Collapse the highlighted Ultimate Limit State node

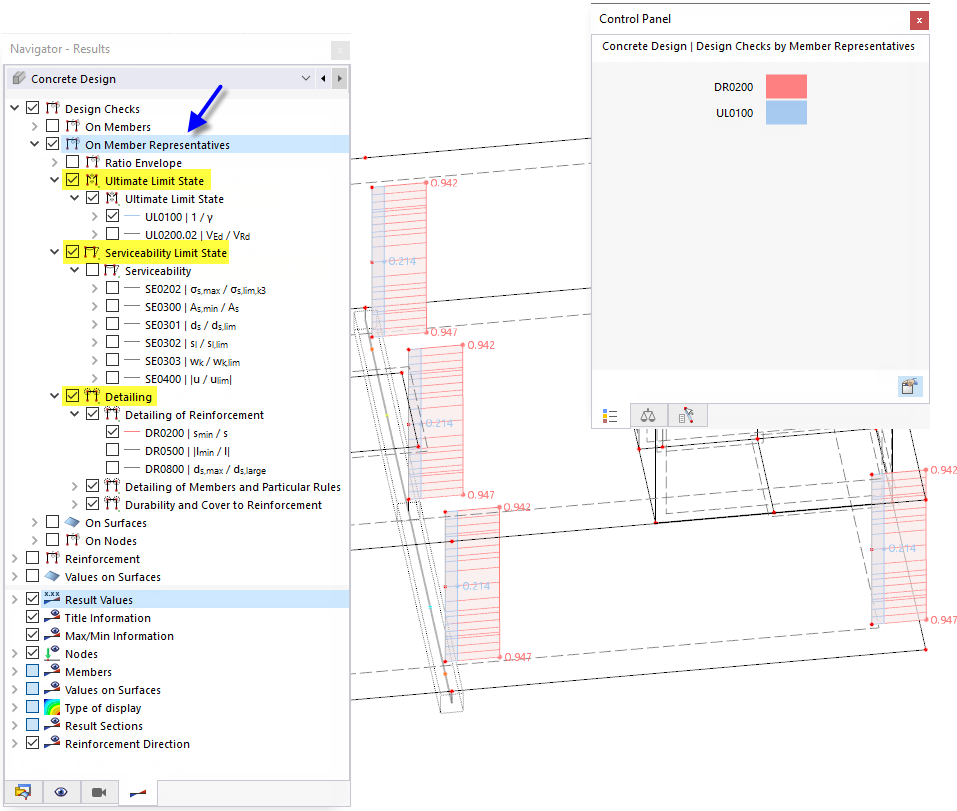pos(54,180)
